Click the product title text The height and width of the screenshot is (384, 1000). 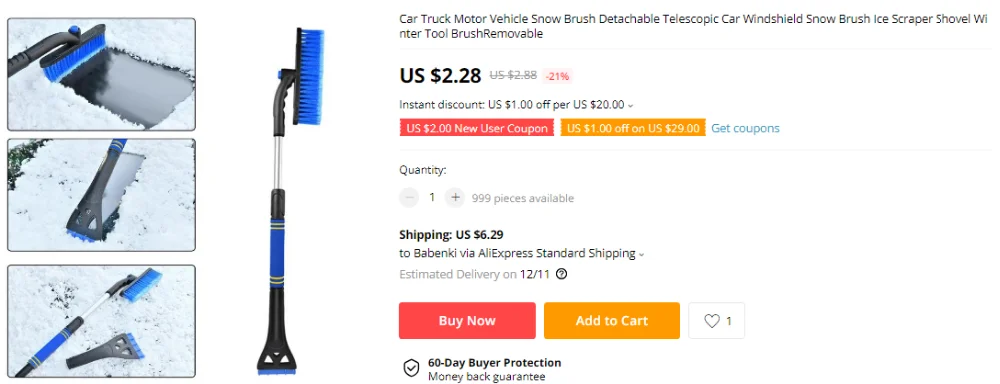tap(695, 26)
